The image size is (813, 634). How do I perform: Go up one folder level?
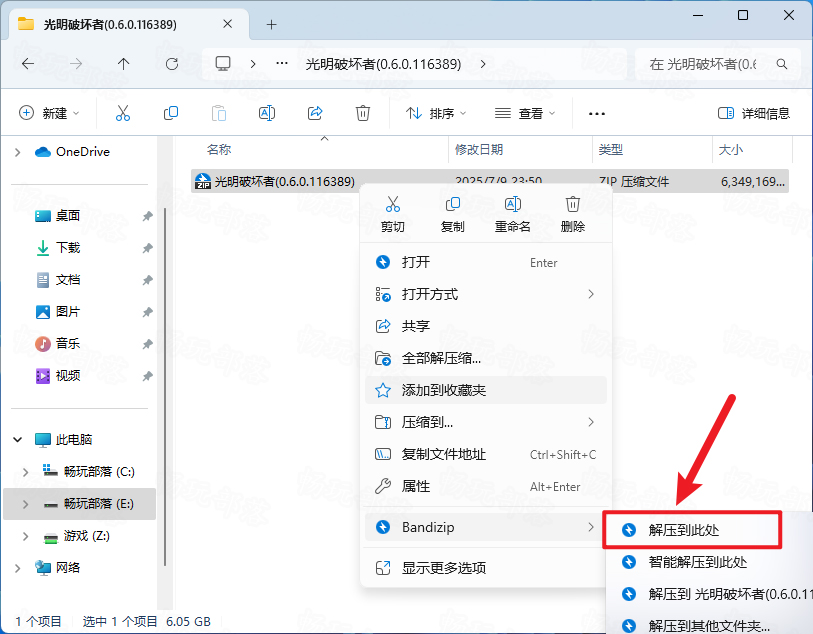click(123, 64)
